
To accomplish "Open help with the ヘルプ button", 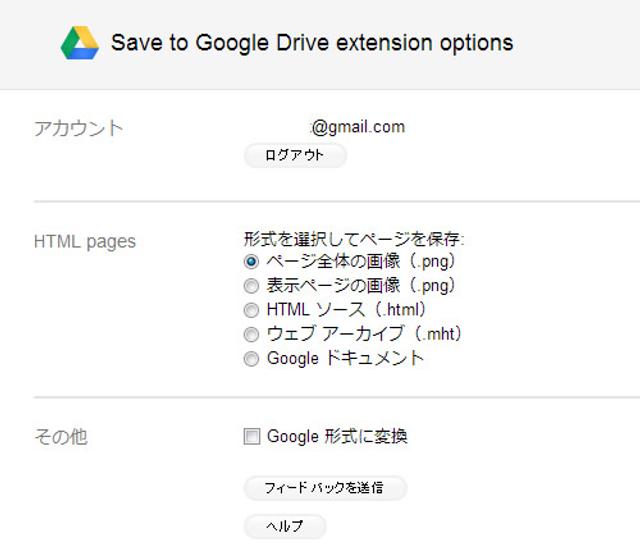I will (x=285, y=526).
